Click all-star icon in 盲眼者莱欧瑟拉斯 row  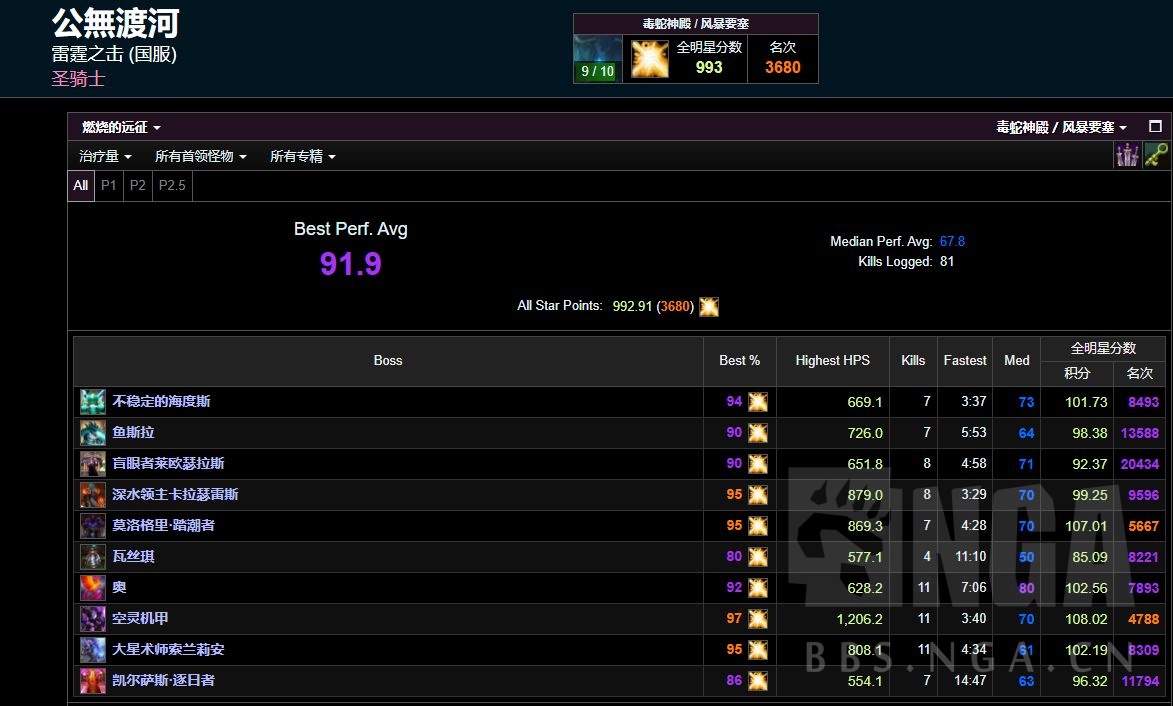[x=758, y=464]
